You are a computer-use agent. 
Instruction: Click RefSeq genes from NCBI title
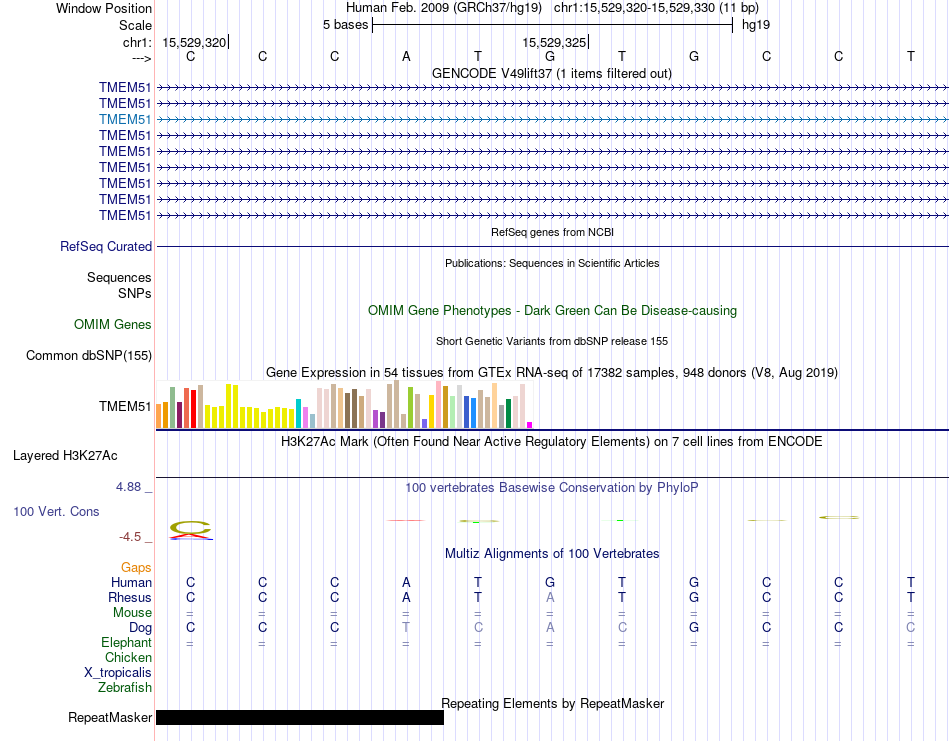pos(552,232)
